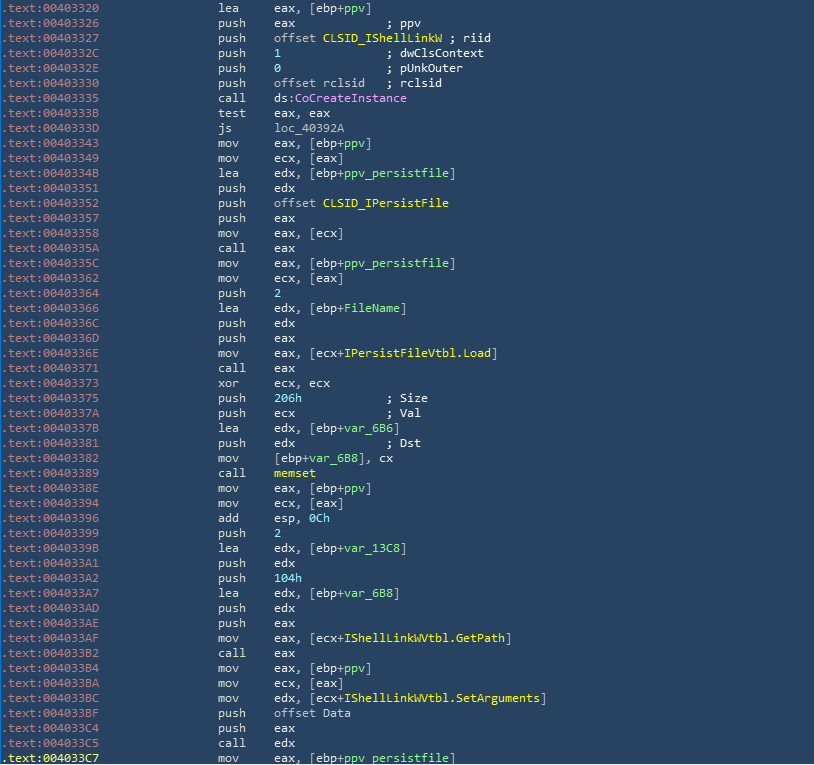Click IShellLinkWVtbl.GetPath member reference
The height and width of the screenshot is (765, 814).
click(x=433, y=638)
